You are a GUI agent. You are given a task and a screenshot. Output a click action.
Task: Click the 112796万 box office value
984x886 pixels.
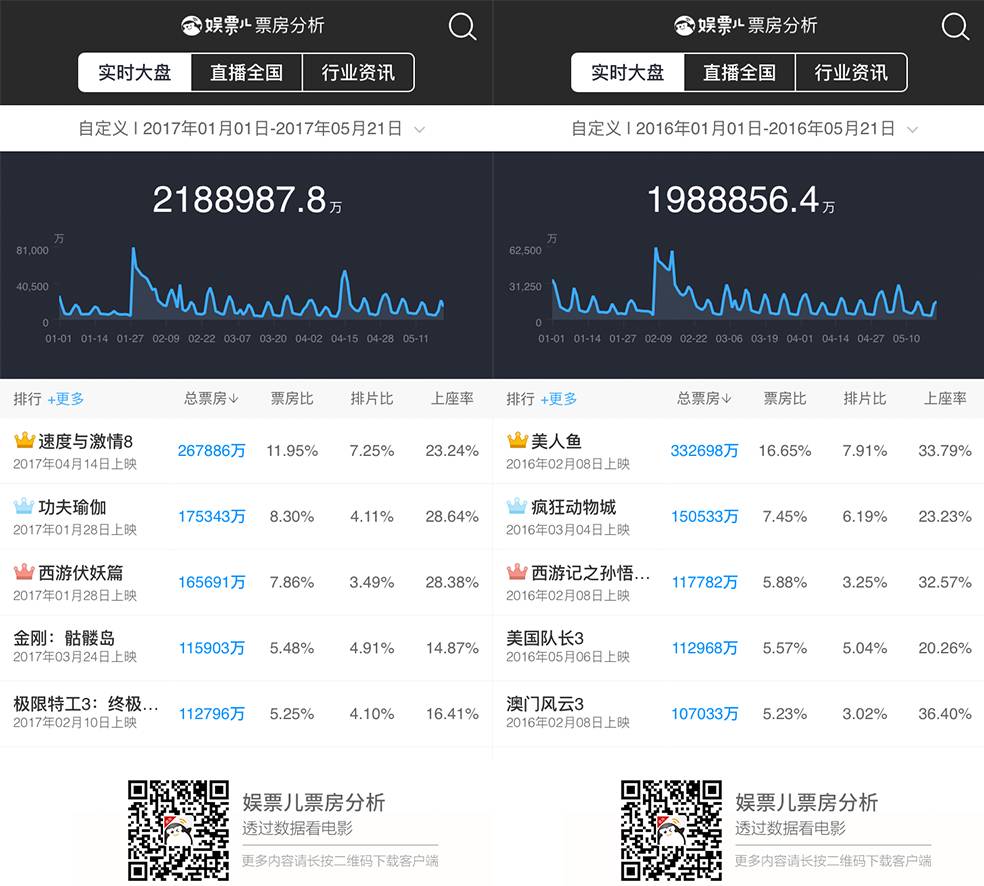(211, 714)
